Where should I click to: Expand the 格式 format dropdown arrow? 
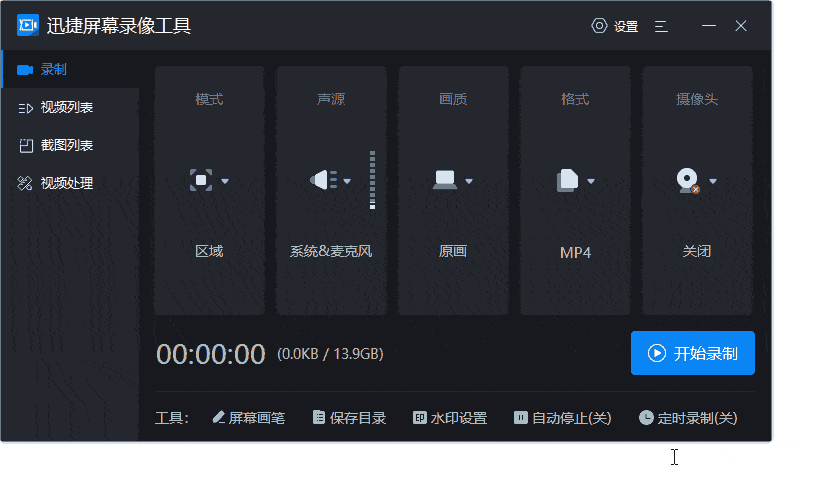(x=591, y=182)
